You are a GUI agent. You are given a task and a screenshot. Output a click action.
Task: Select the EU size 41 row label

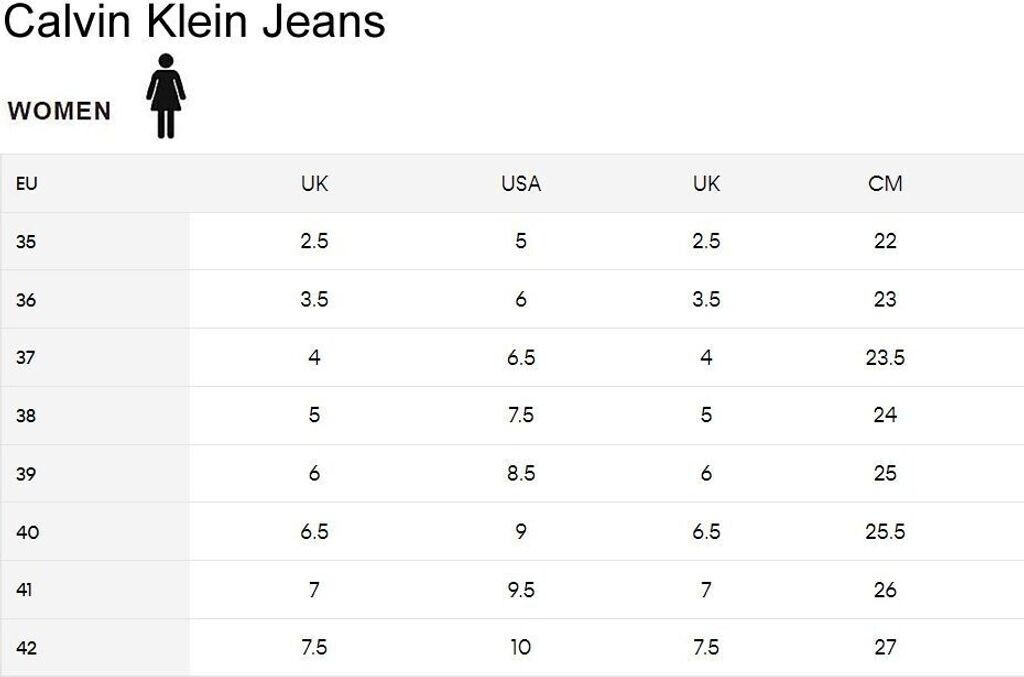click(24, 590)
